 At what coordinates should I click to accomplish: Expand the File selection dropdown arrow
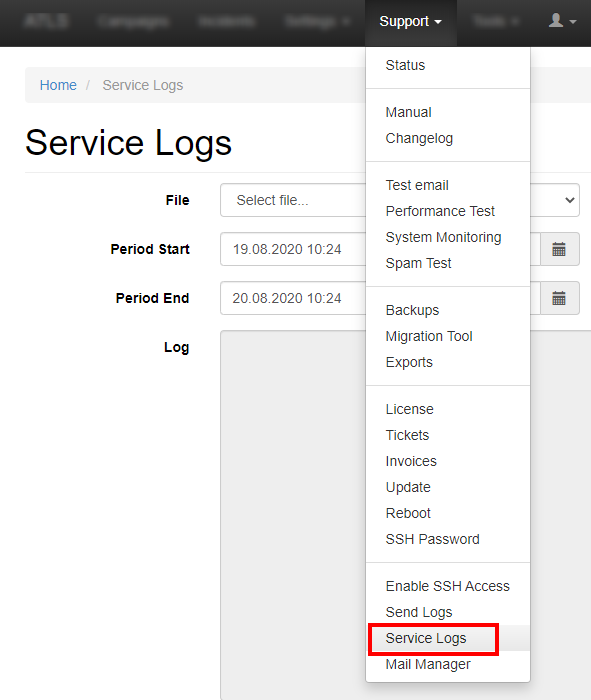[x=570, y=200]
